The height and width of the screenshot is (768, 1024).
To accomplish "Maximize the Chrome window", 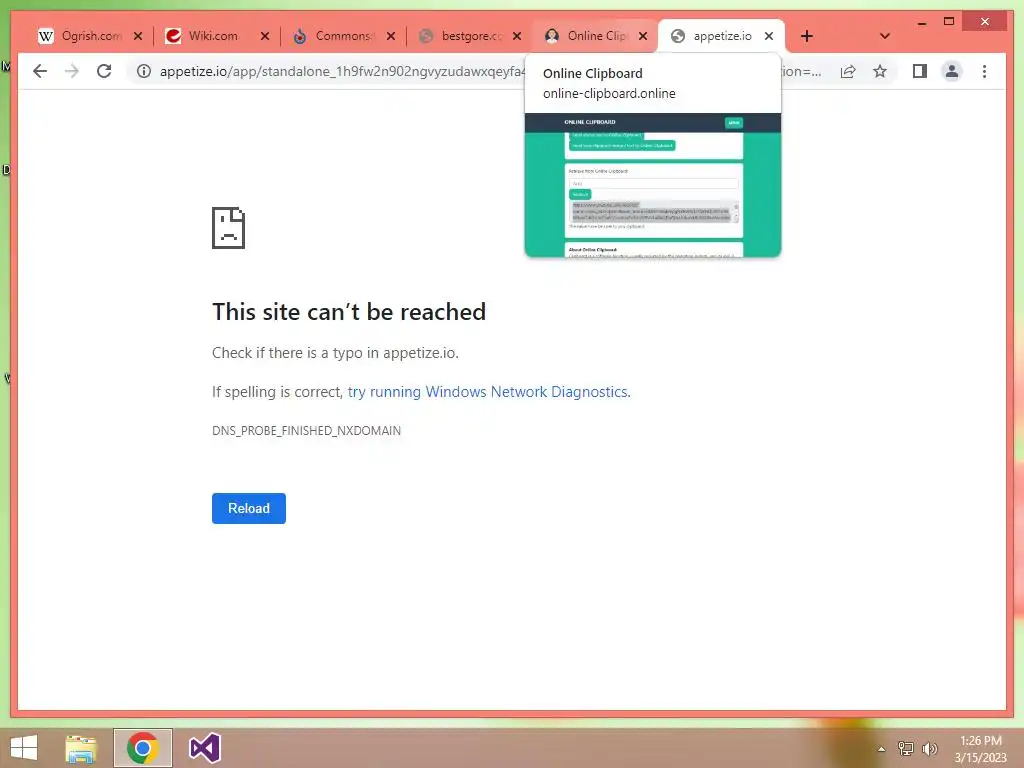I will click(949, 22).
